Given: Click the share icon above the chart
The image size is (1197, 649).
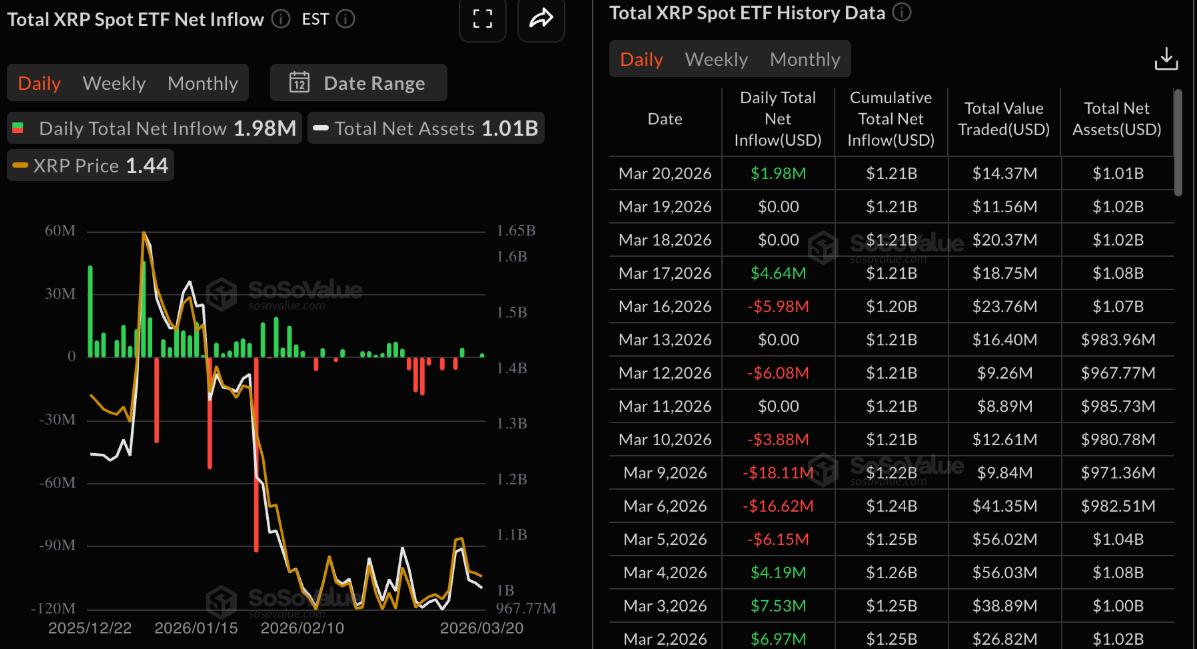Looking at the screenshot, I should [541, 20].
